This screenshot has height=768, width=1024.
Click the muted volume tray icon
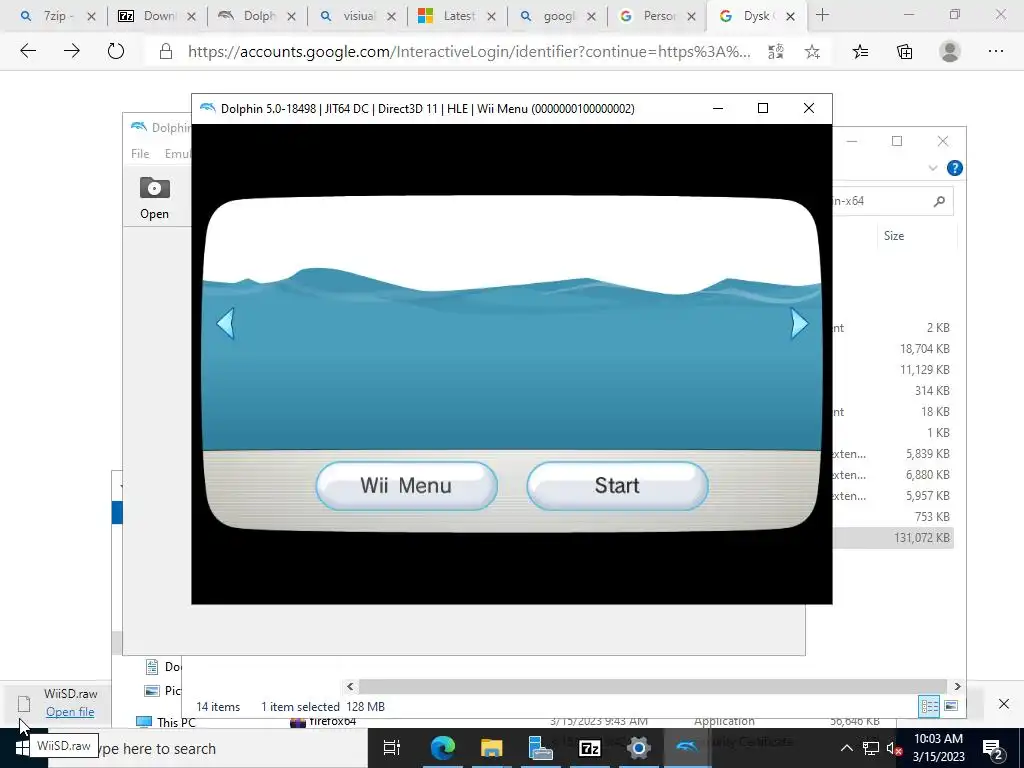coord(894,748)
